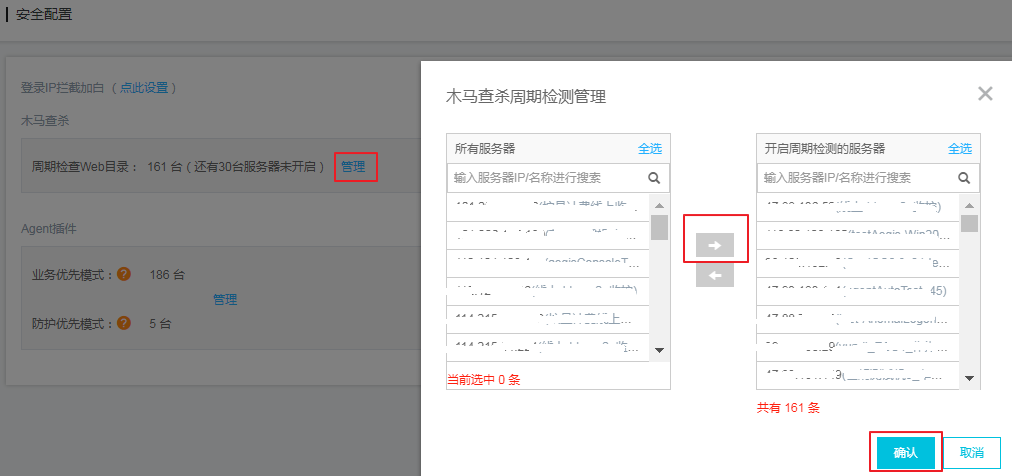Click help icon beside 业务优先模式
Image resolution: width=1012 pixels, height=476 pixels.
[125, 274]
